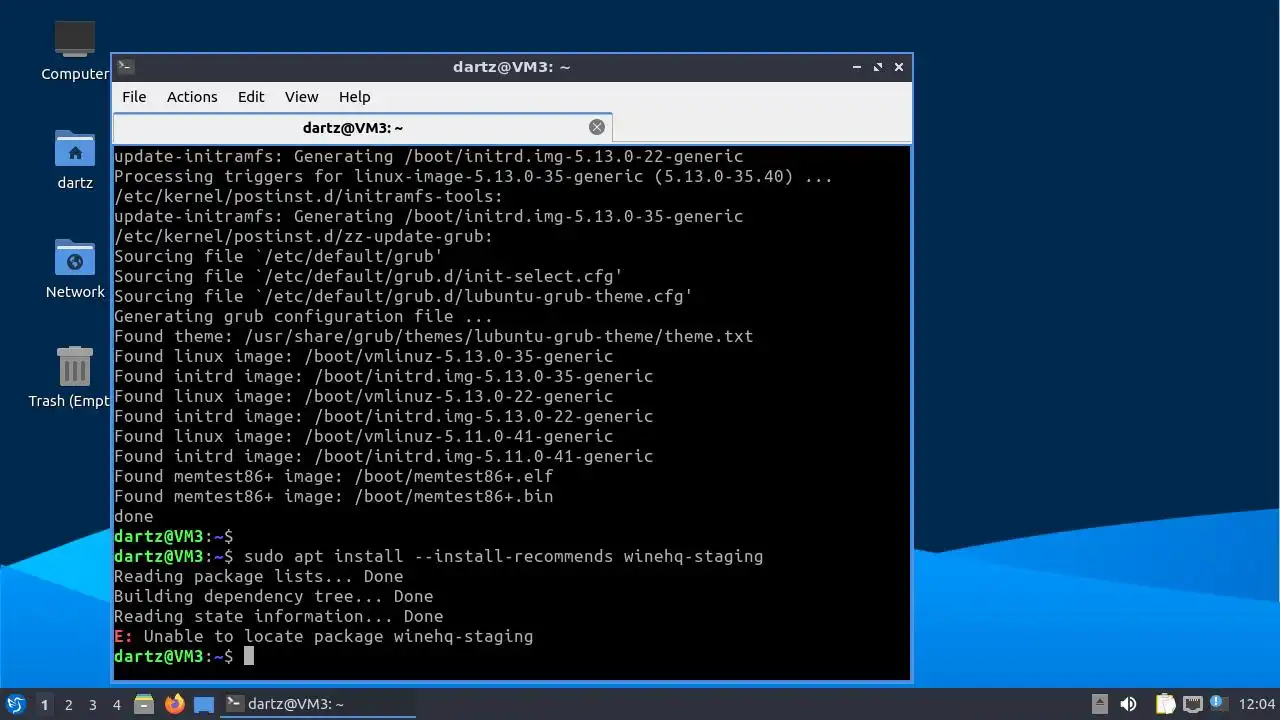
Task: Click the 'Found theme' lubuntu-grub-theme line
Action: tap(433, 336)
